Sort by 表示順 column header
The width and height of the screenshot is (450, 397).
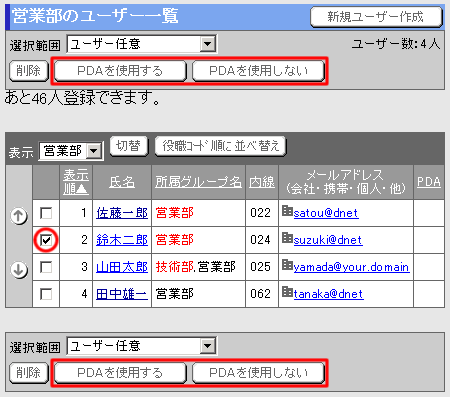click(x=76, y=182)
